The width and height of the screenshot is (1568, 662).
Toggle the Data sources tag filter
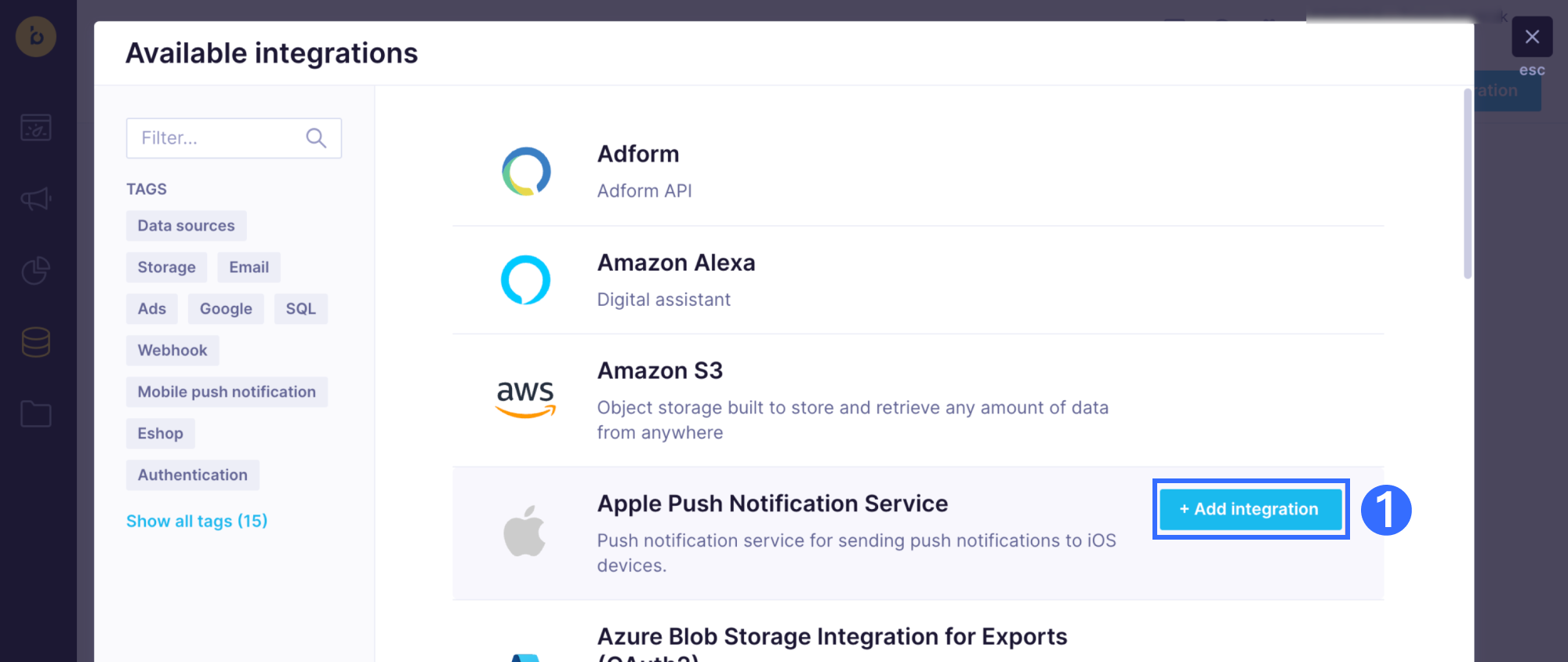186,226
